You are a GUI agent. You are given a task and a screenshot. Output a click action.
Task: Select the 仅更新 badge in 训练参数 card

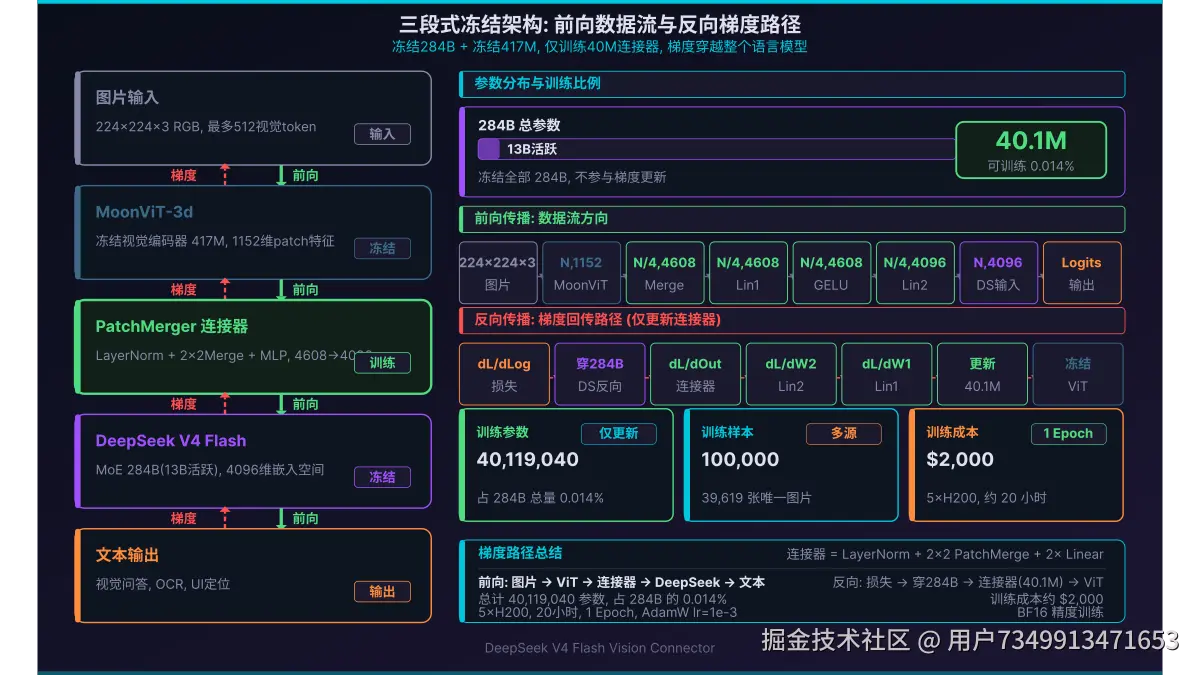coord(619,434)
